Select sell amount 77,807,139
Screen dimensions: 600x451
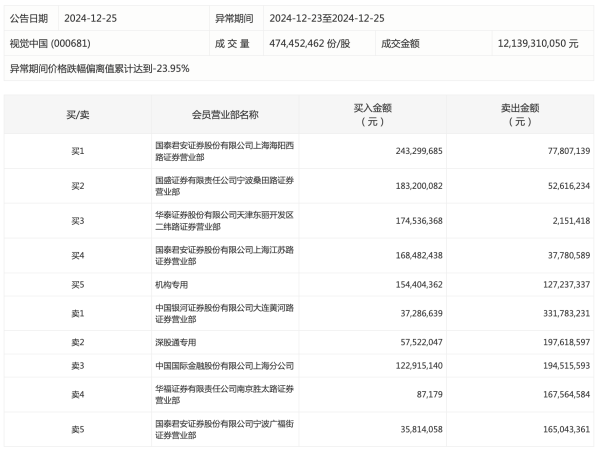tap(569, 151)
